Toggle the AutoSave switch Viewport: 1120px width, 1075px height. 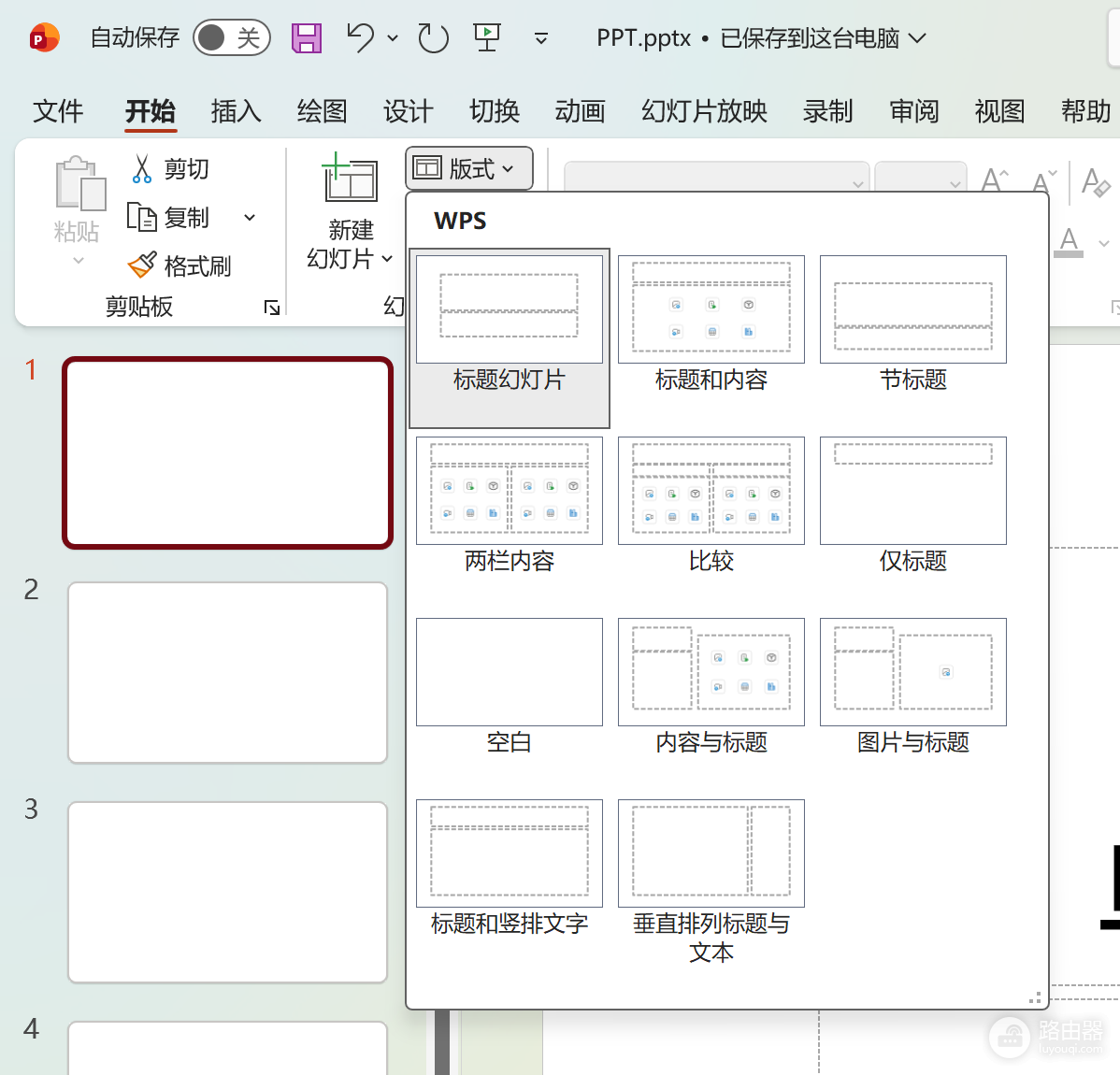click(x=232, y=37)
